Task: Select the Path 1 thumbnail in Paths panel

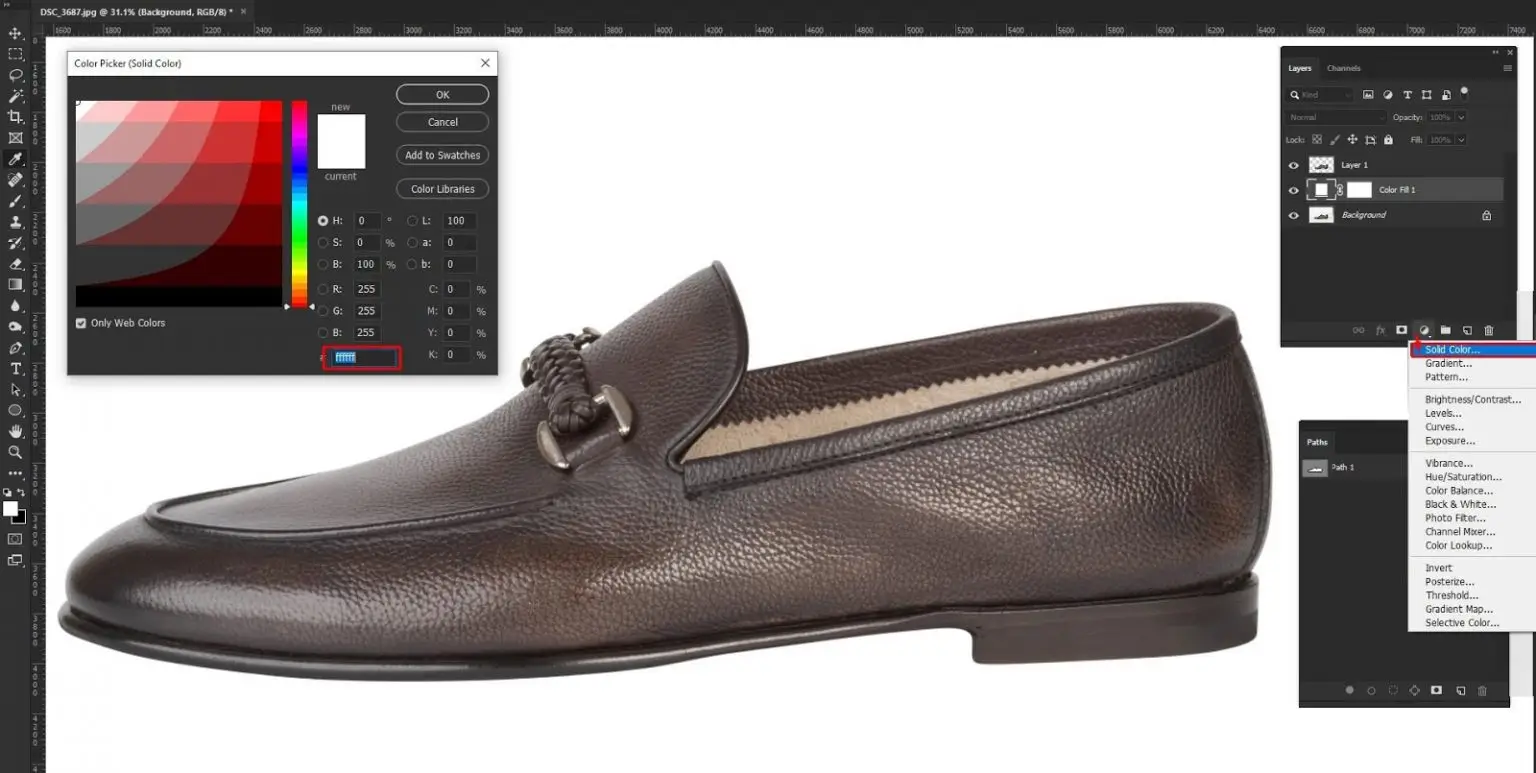Action: pyautogui.click(x=1315, y=467)
